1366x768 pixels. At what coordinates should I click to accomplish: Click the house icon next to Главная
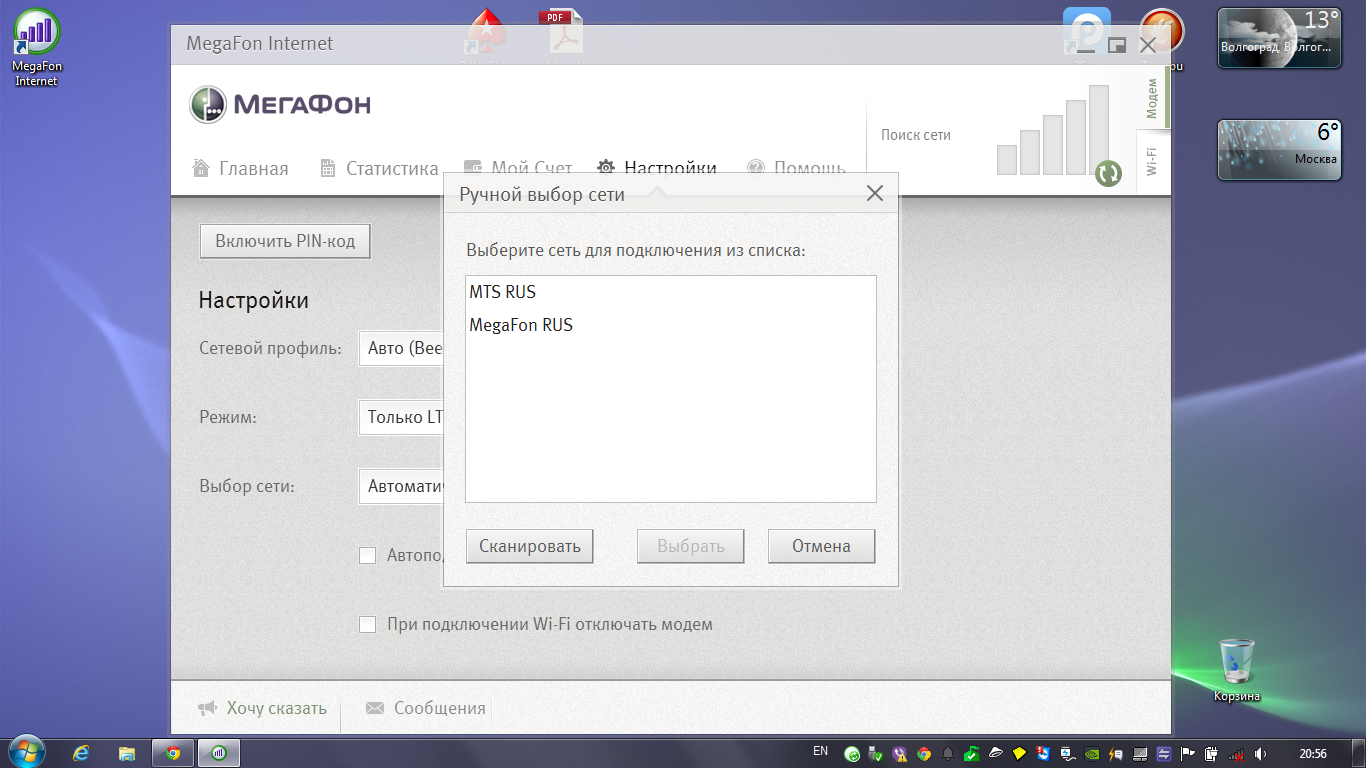(x=200, y=167)
